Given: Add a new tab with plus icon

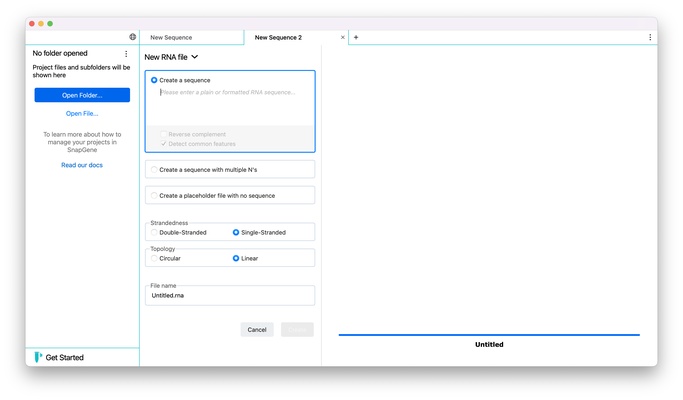Looking at the screenshot, I should (356, 37).
